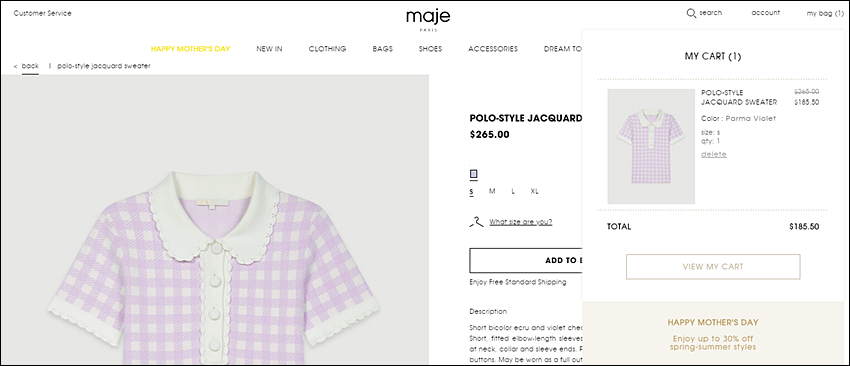850x366 pixels.
Task: Click the back arrow link
Action: 27,66
